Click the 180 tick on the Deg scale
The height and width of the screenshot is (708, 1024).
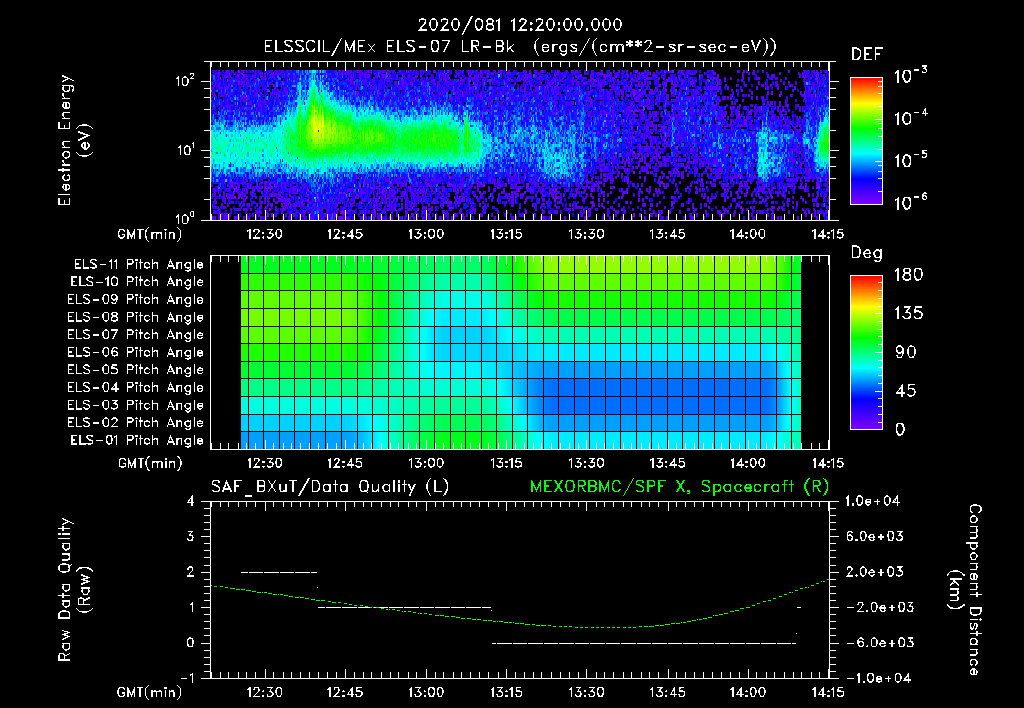(x=909, y=275)
